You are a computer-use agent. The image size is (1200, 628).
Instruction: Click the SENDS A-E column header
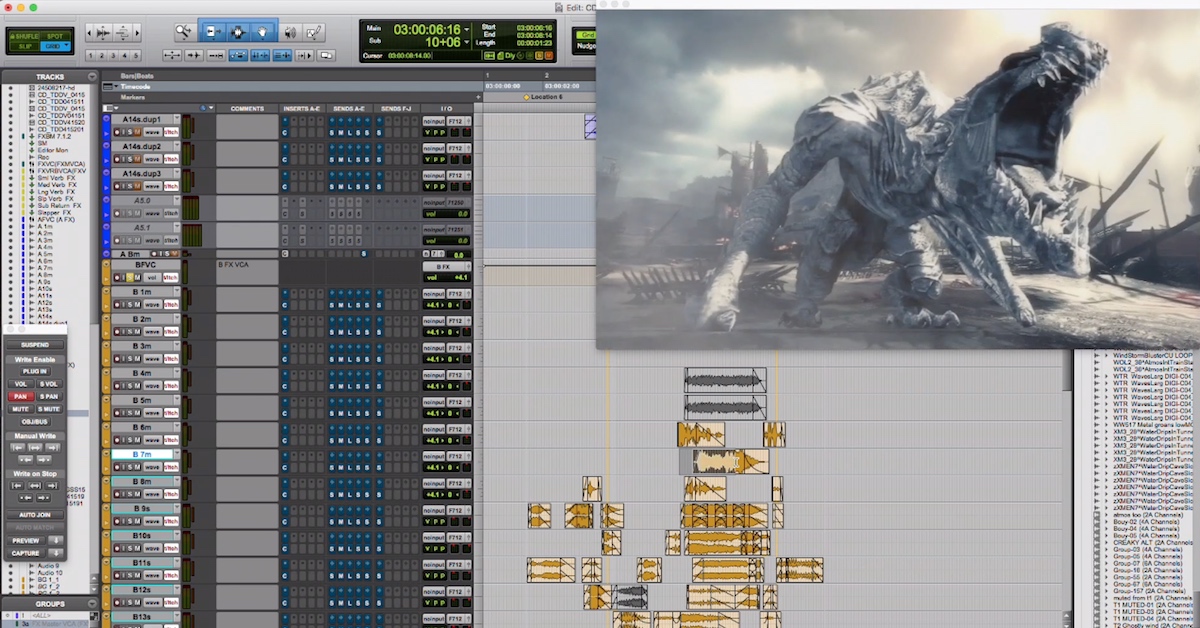pos(349,108)
